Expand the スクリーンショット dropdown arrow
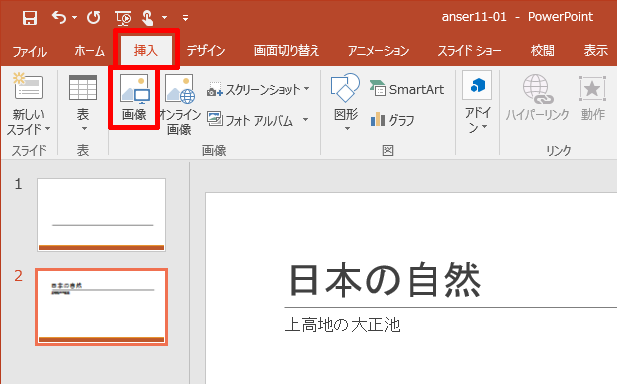 pyautogui.click(x=307, y=89)
